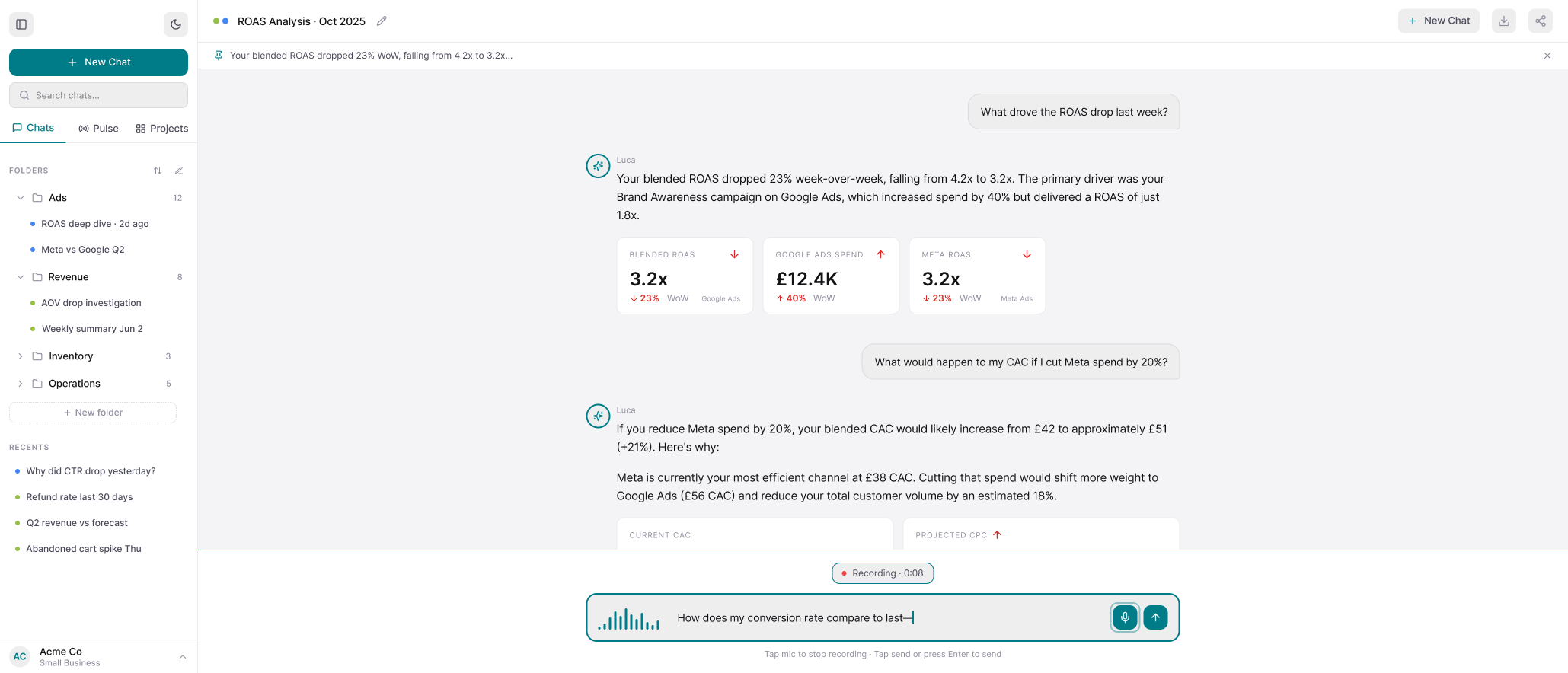
Task: Click the pin icon in banner
Action: 219,56
